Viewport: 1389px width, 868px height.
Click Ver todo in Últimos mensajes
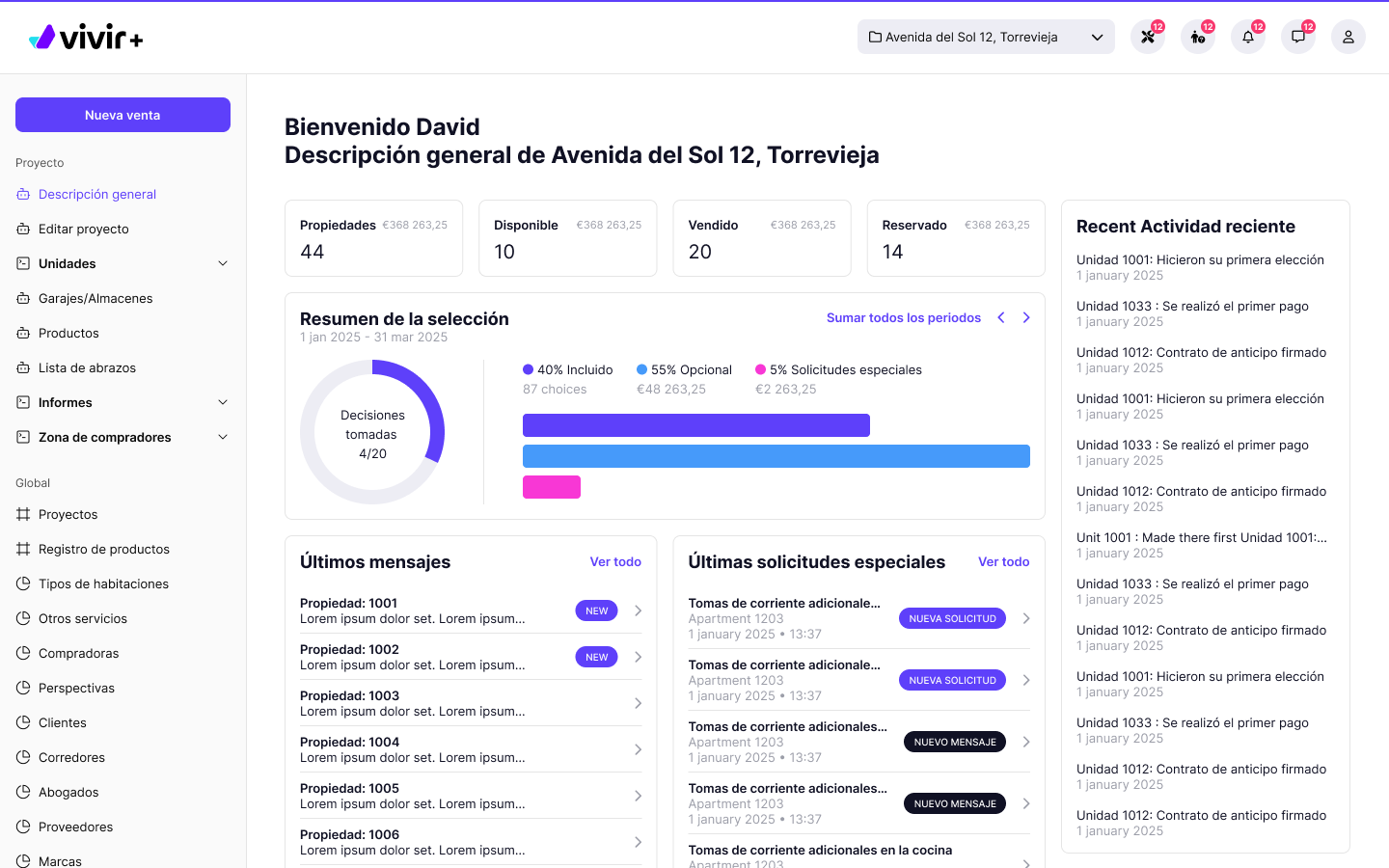615,561
